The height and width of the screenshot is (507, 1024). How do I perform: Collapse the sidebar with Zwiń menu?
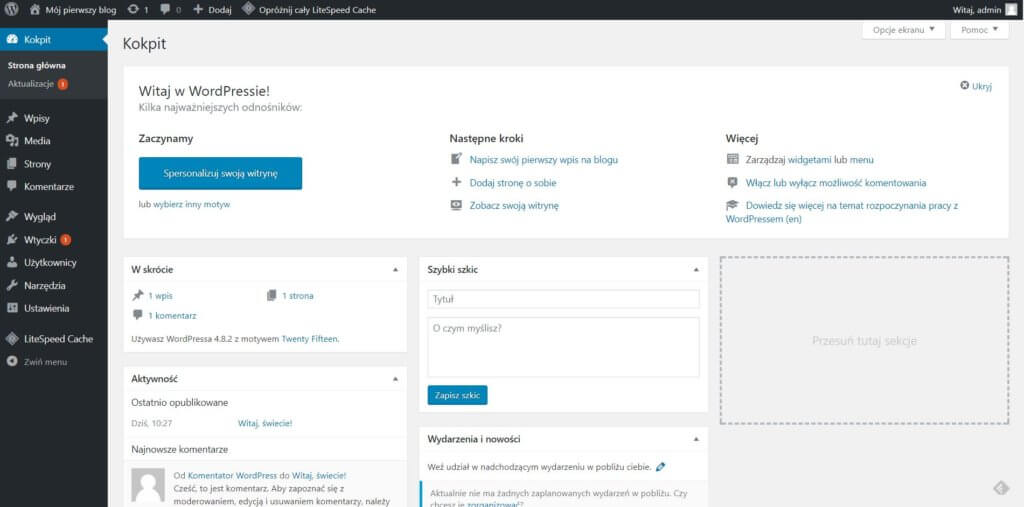(45, 361)
